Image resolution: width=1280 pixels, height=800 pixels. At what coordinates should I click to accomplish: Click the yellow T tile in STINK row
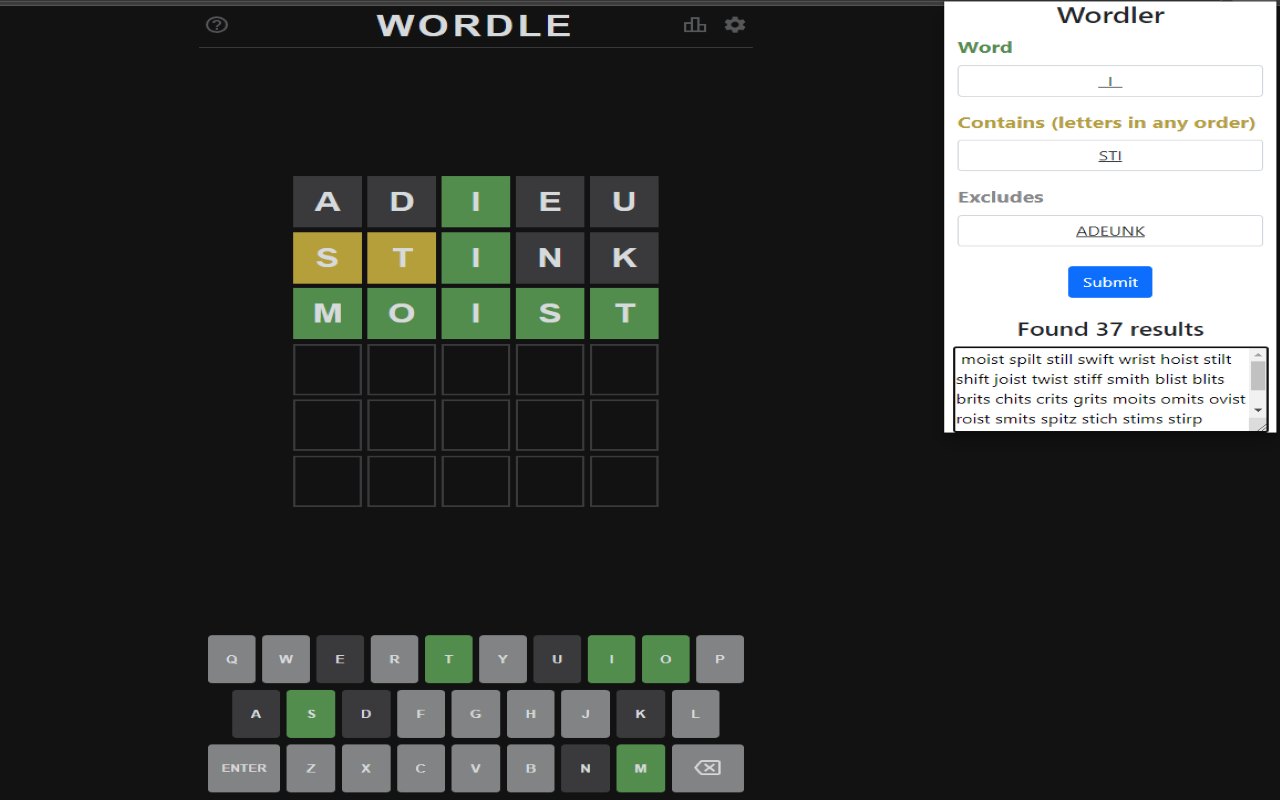[402, 257]
